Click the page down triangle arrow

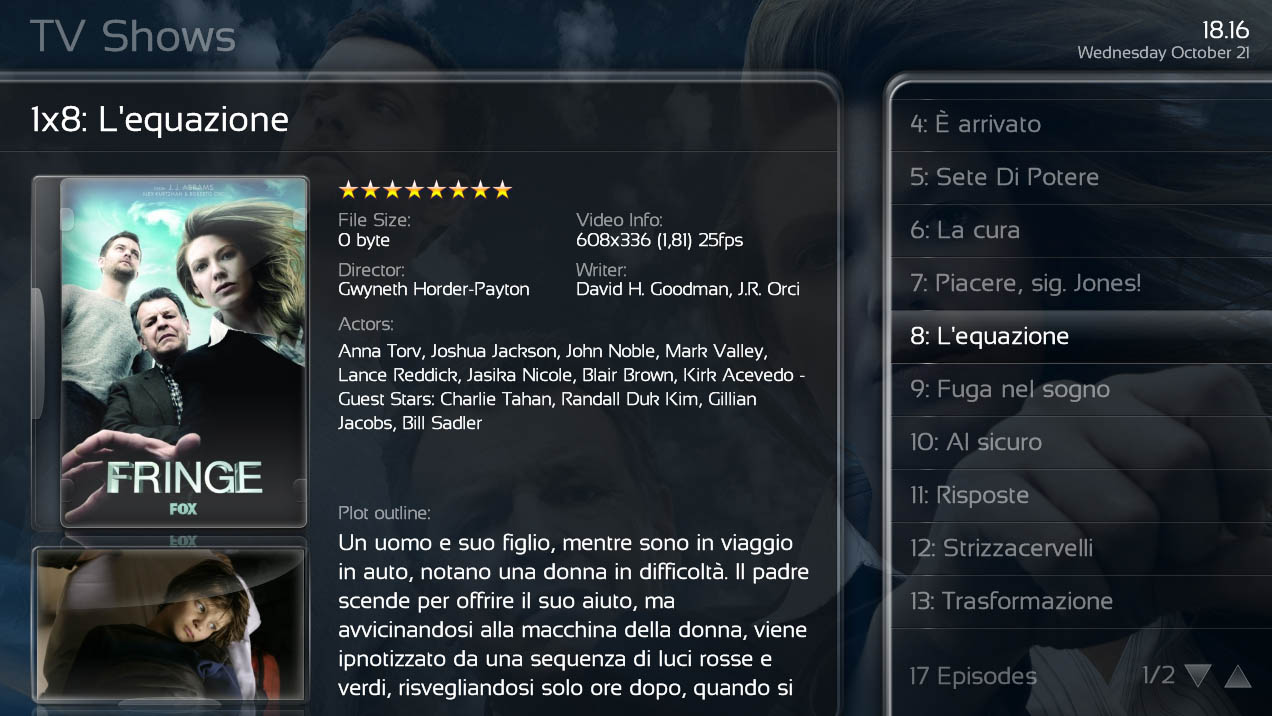click(x=1198, y=677)
